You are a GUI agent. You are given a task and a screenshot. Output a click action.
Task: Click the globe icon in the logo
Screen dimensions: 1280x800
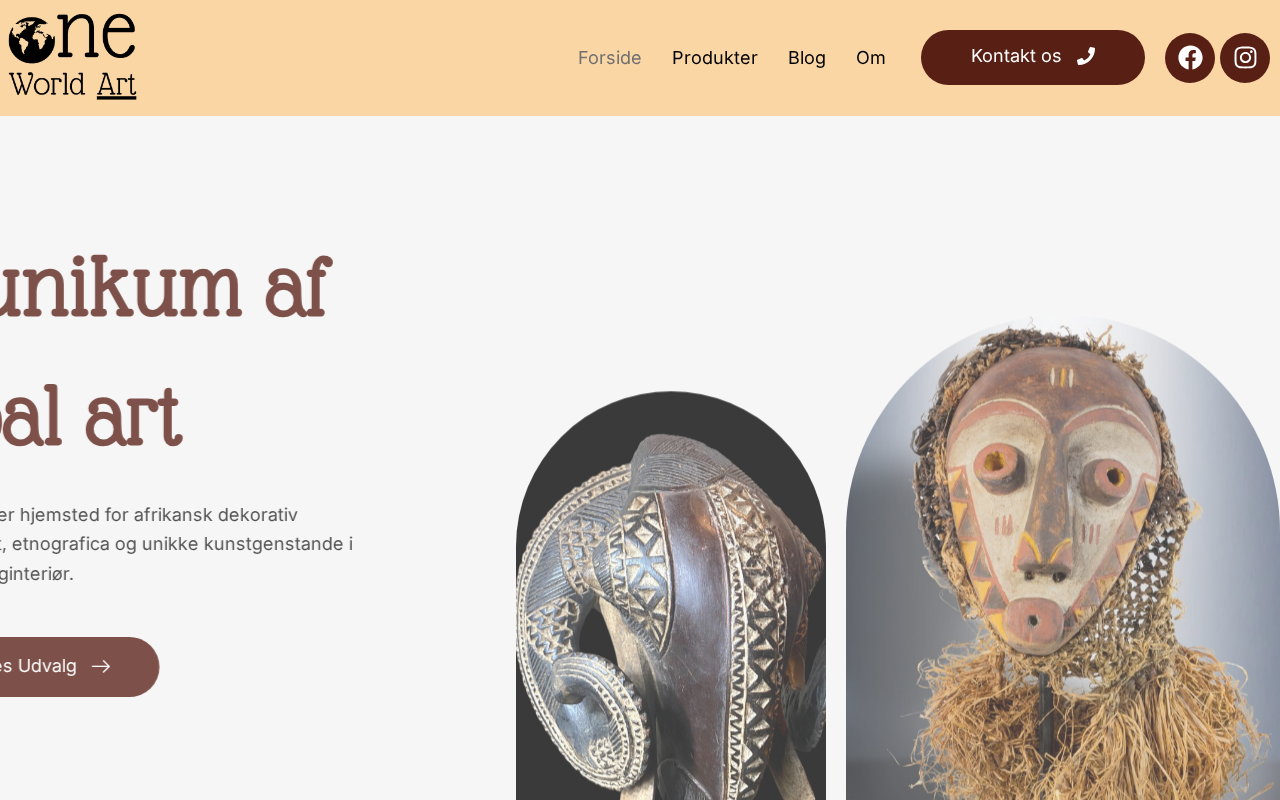[32, 41]
